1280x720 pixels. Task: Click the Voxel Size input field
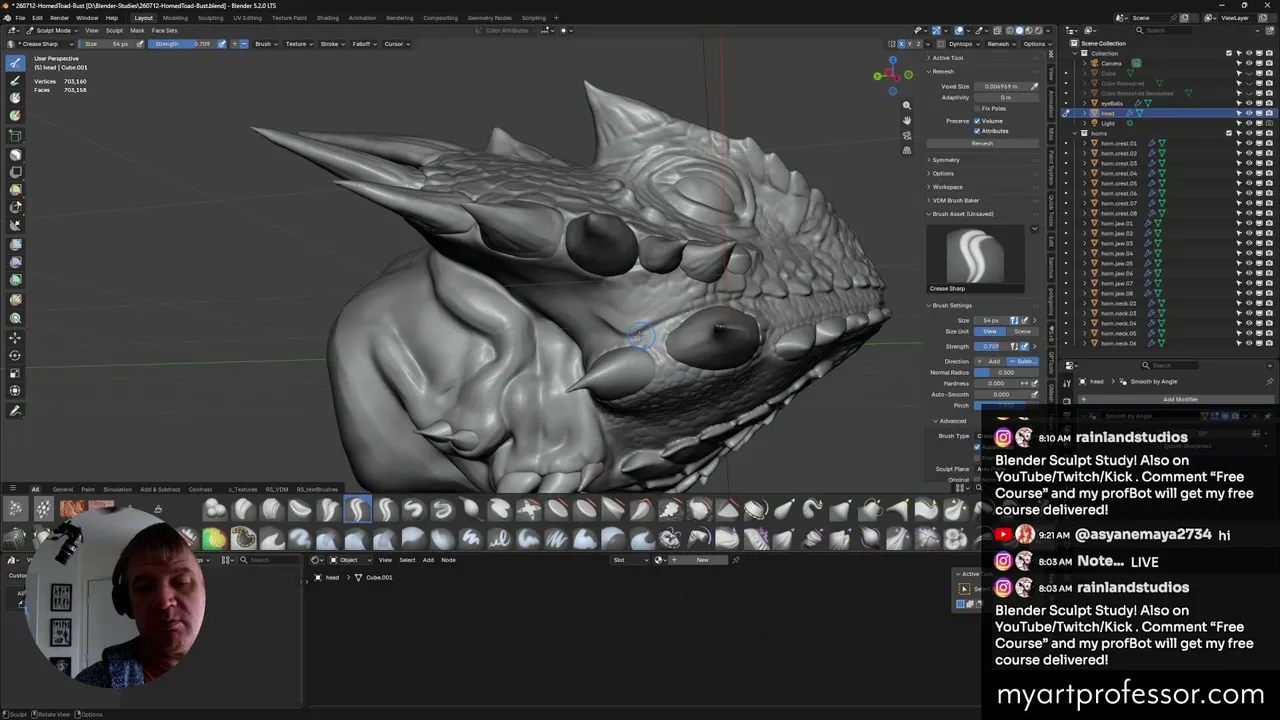[x=1000, y=86]
